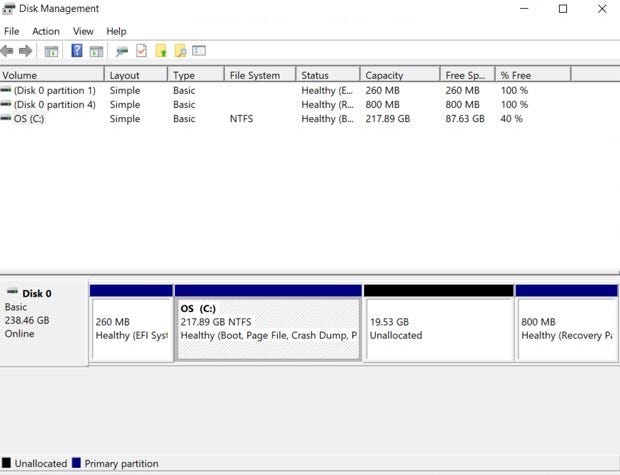Click the Connect/Rescan disk toolbar icon
620x475 pixels.
(122, 51)
